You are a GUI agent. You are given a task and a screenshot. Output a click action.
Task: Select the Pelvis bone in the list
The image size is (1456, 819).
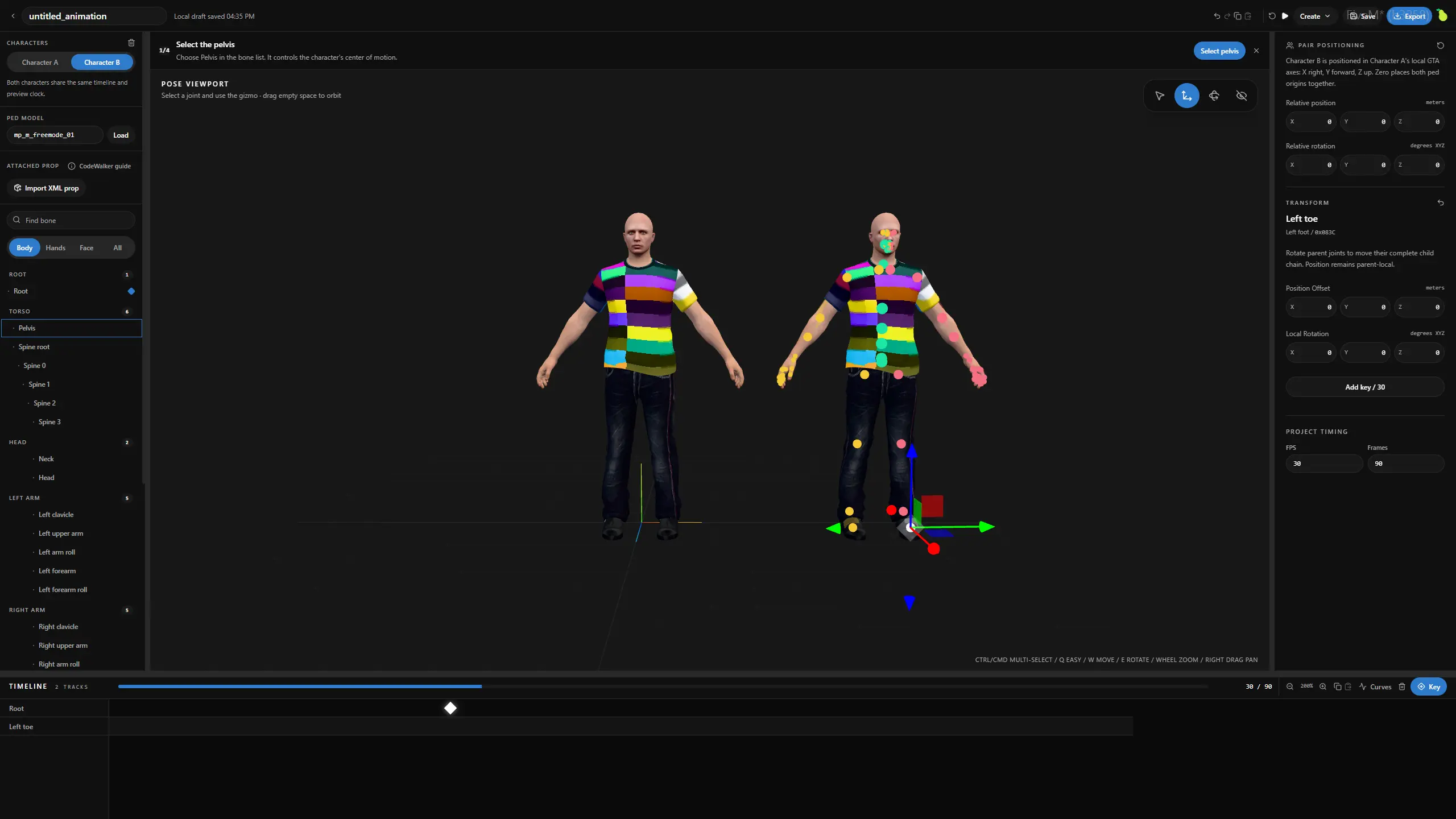point(72,328)
